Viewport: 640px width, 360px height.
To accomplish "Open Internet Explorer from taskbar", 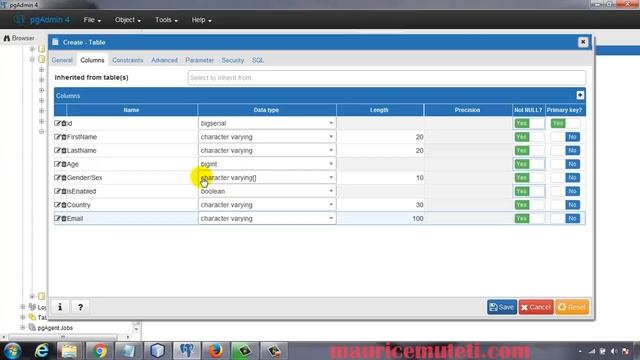I will 41,351.
